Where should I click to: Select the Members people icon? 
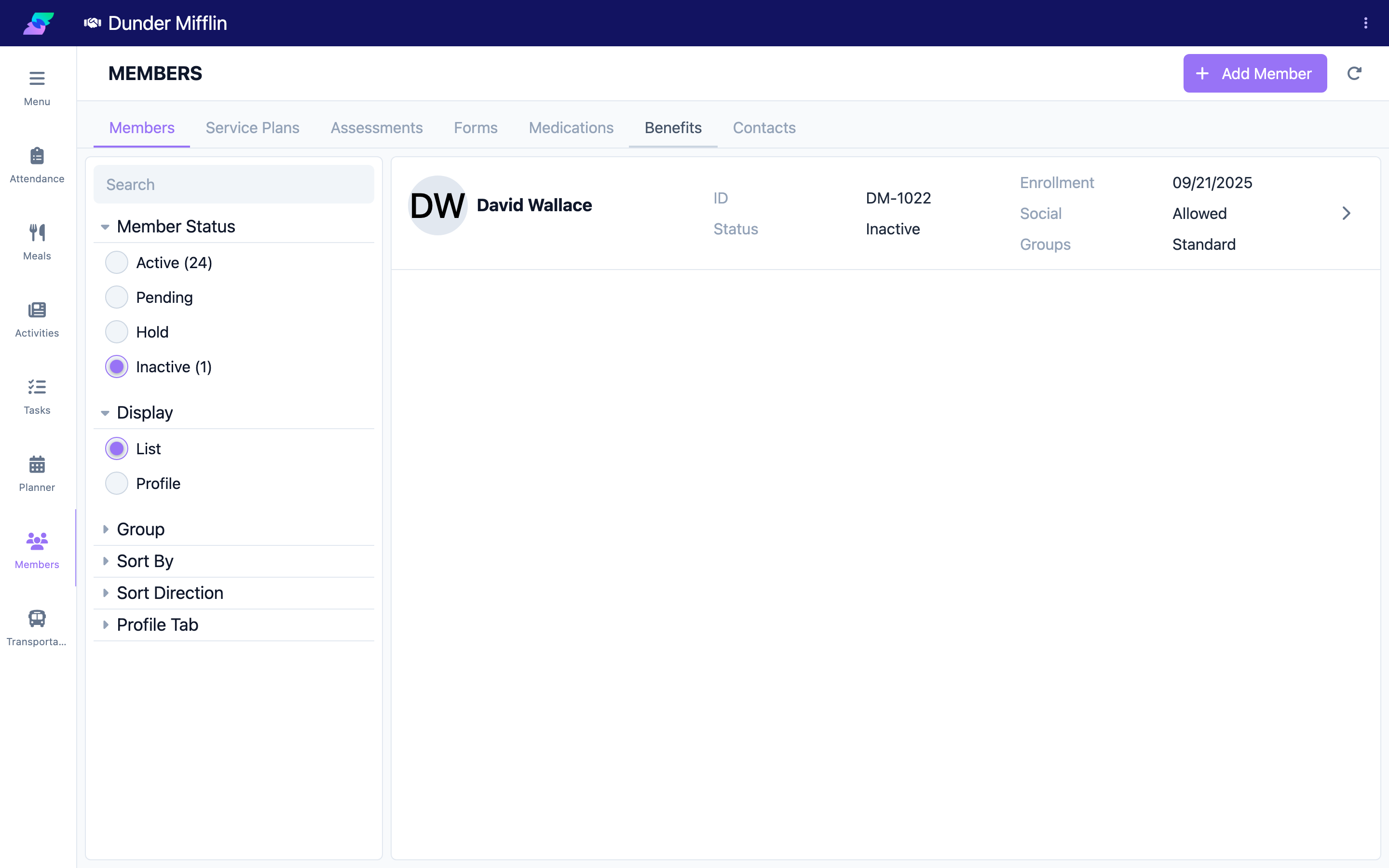pyautogui.click(x=37, y=542)
